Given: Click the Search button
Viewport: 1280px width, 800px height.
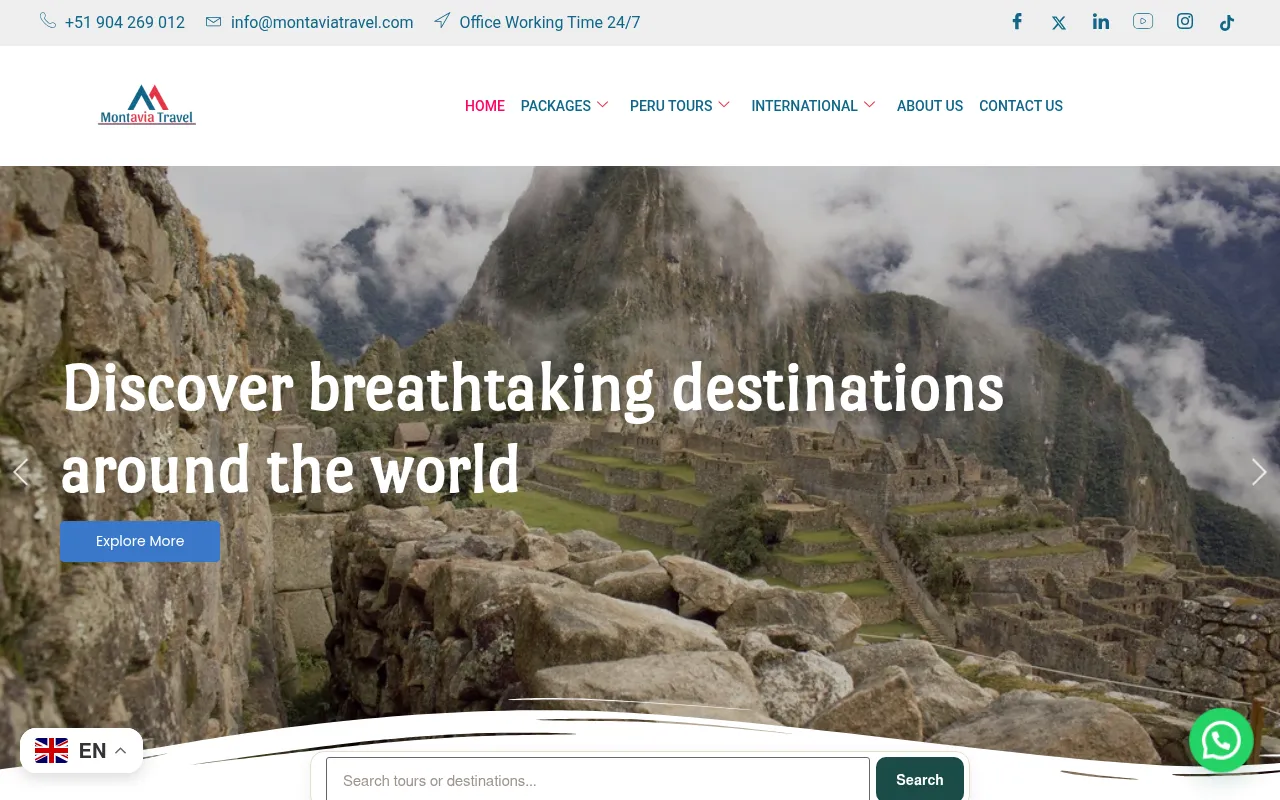Looking at the screenshot, I should click(x=920, y=780).
